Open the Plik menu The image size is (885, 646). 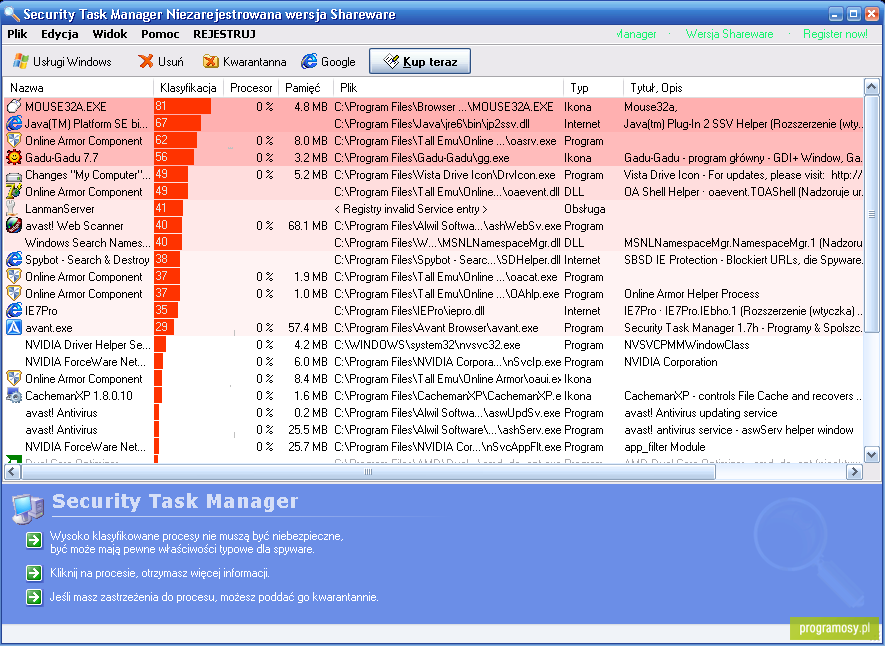[17, 34]
